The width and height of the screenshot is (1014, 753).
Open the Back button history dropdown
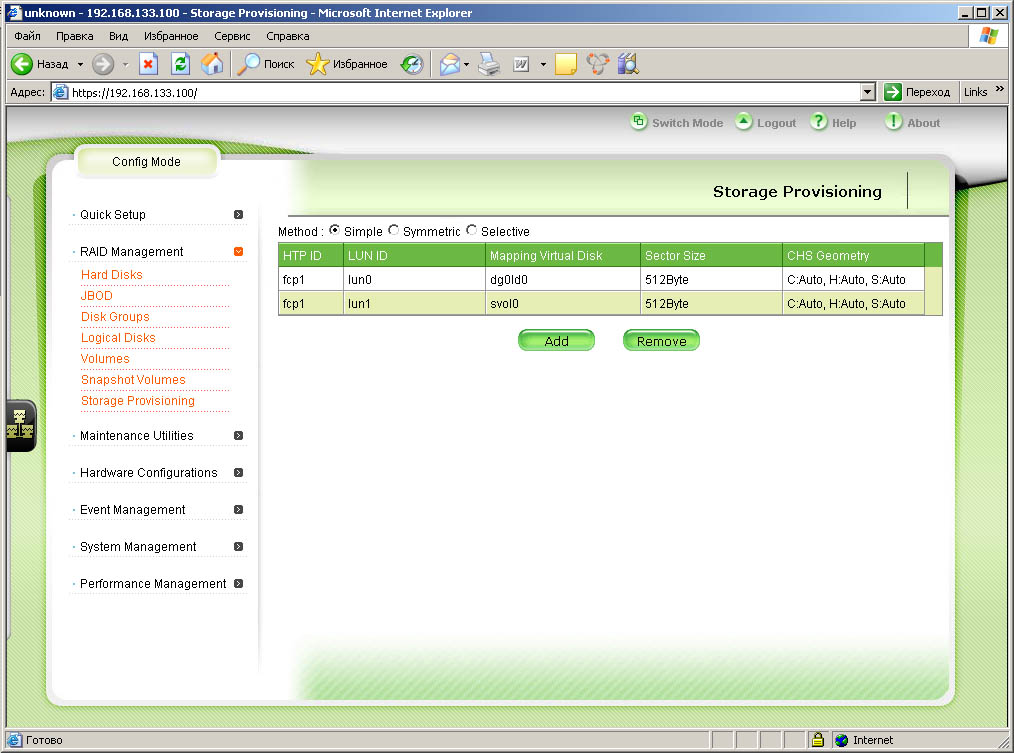(80, 64)
